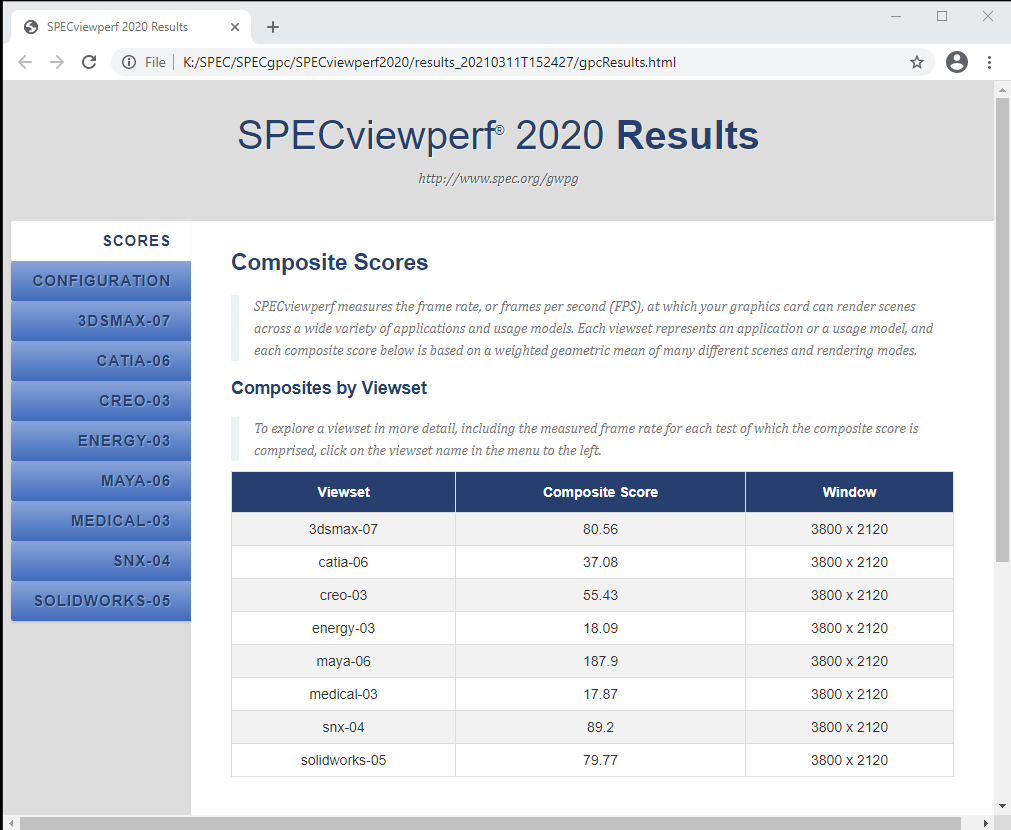Open the CREO-03 viewset page
The width and height of the screenshot is (1011, 830).
(101, 401)
